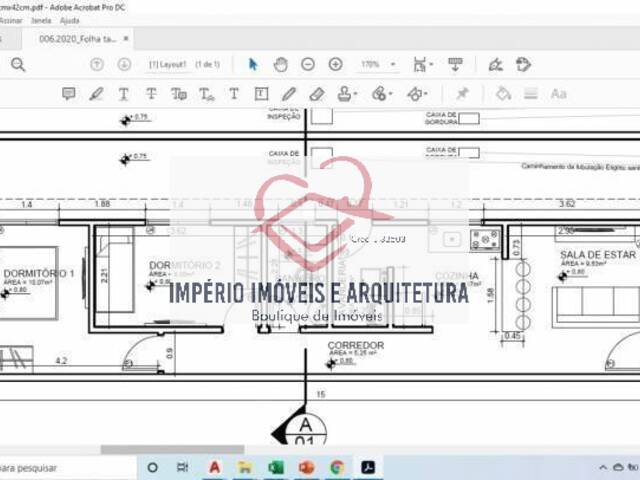Click the Cortana circle icon

point(153,468)
